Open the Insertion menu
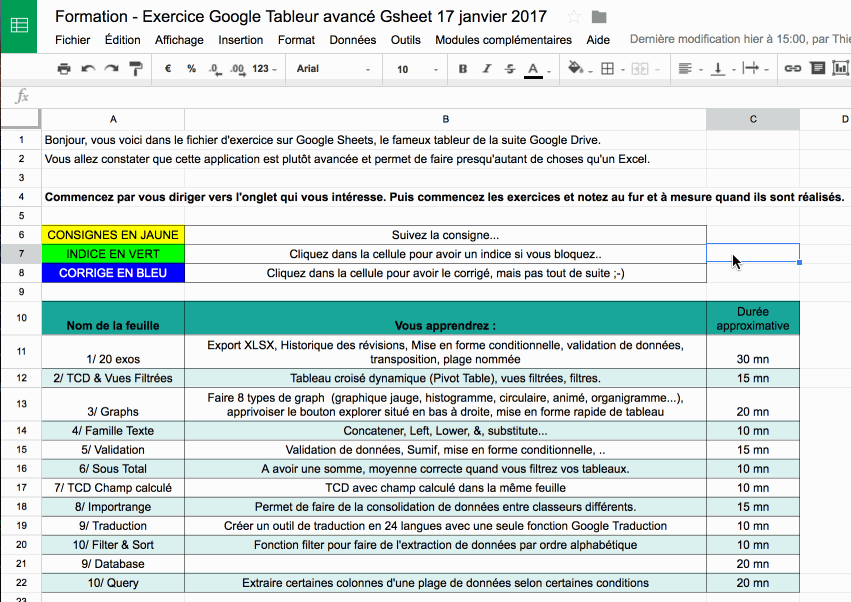Screen dimensions: 851x602 tap(240, 40)
